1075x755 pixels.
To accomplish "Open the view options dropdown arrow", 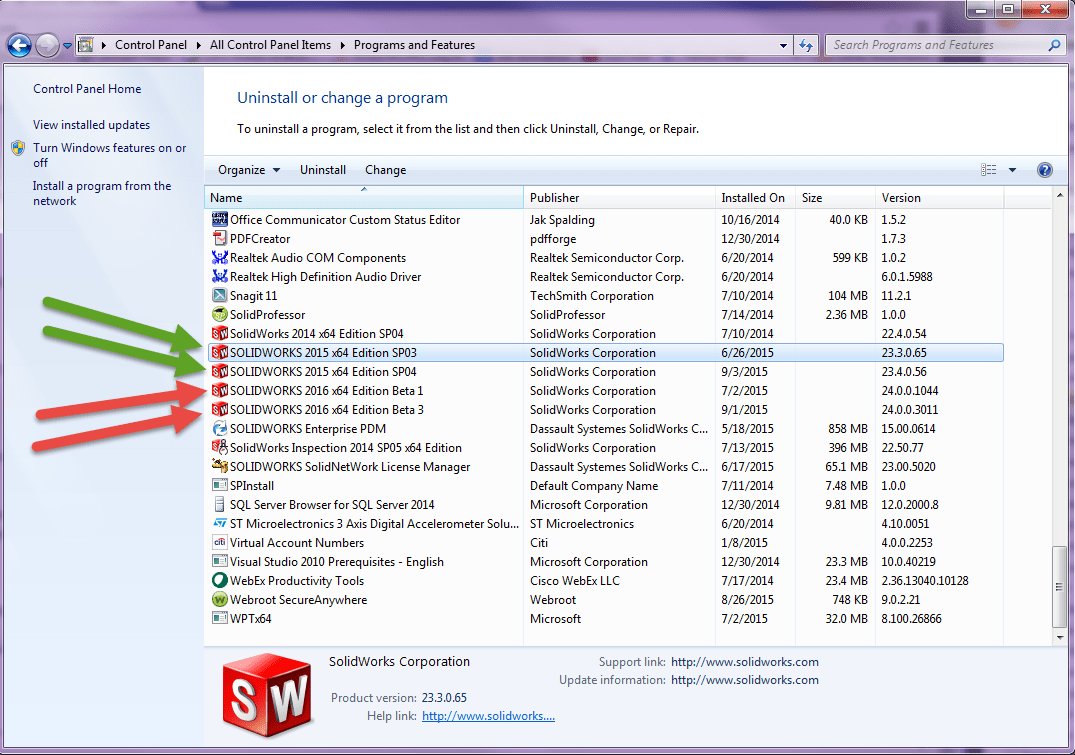I will 1012,170.
